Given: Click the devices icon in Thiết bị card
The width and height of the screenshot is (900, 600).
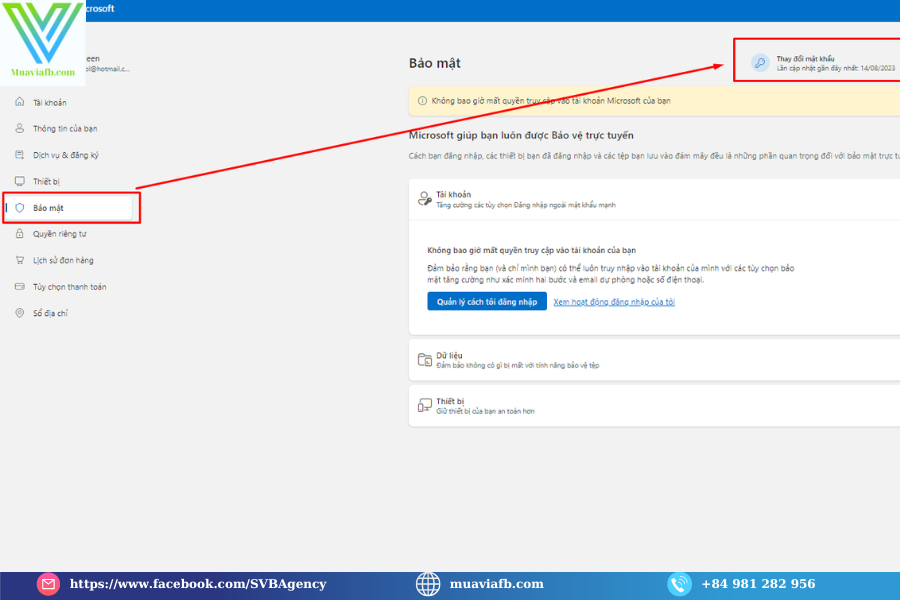Looking at the screenshot, I should [x=425, y=405].
